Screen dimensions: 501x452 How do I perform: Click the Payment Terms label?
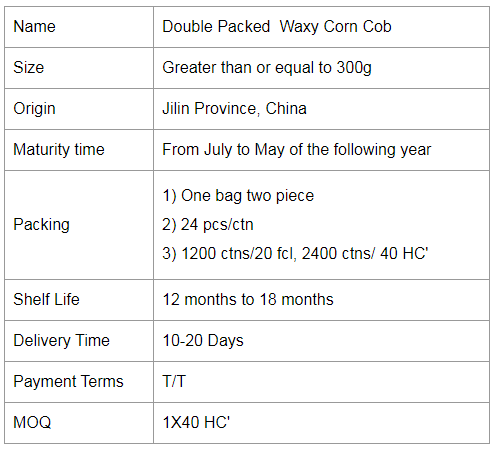coord(68,381)
